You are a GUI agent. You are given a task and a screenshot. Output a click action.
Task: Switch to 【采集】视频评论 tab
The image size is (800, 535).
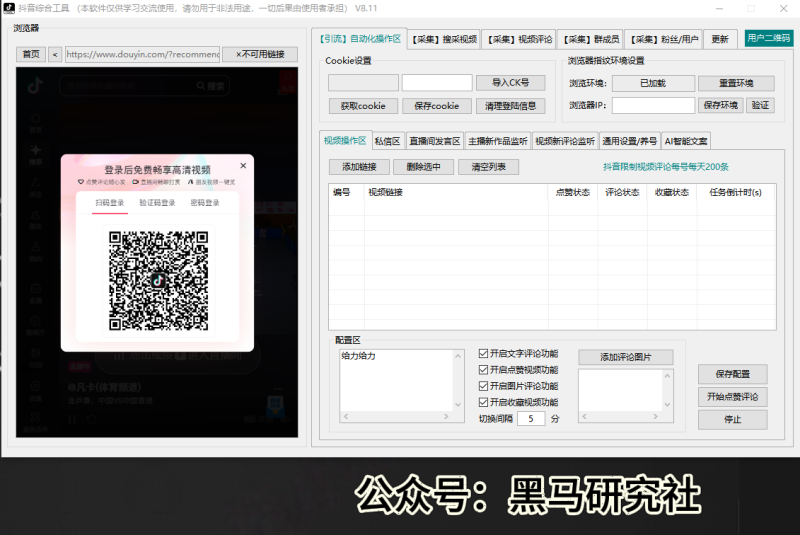coord(519,39)
